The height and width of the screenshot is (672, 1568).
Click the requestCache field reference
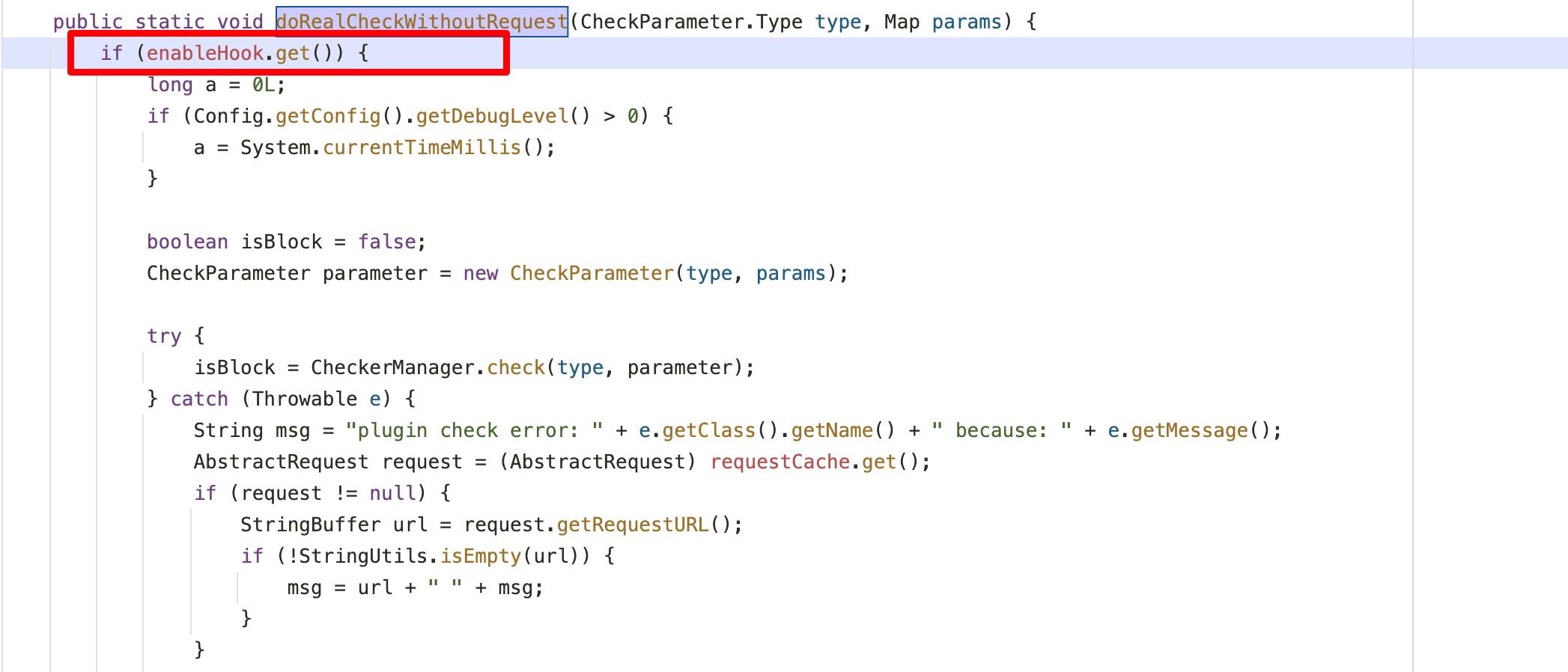780,462
